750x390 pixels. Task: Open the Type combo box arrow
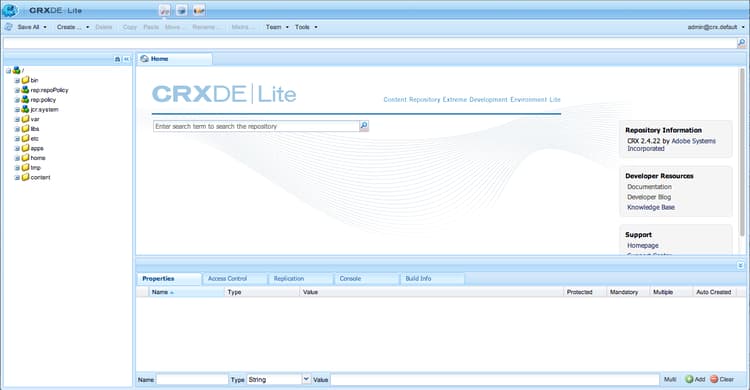306,379
